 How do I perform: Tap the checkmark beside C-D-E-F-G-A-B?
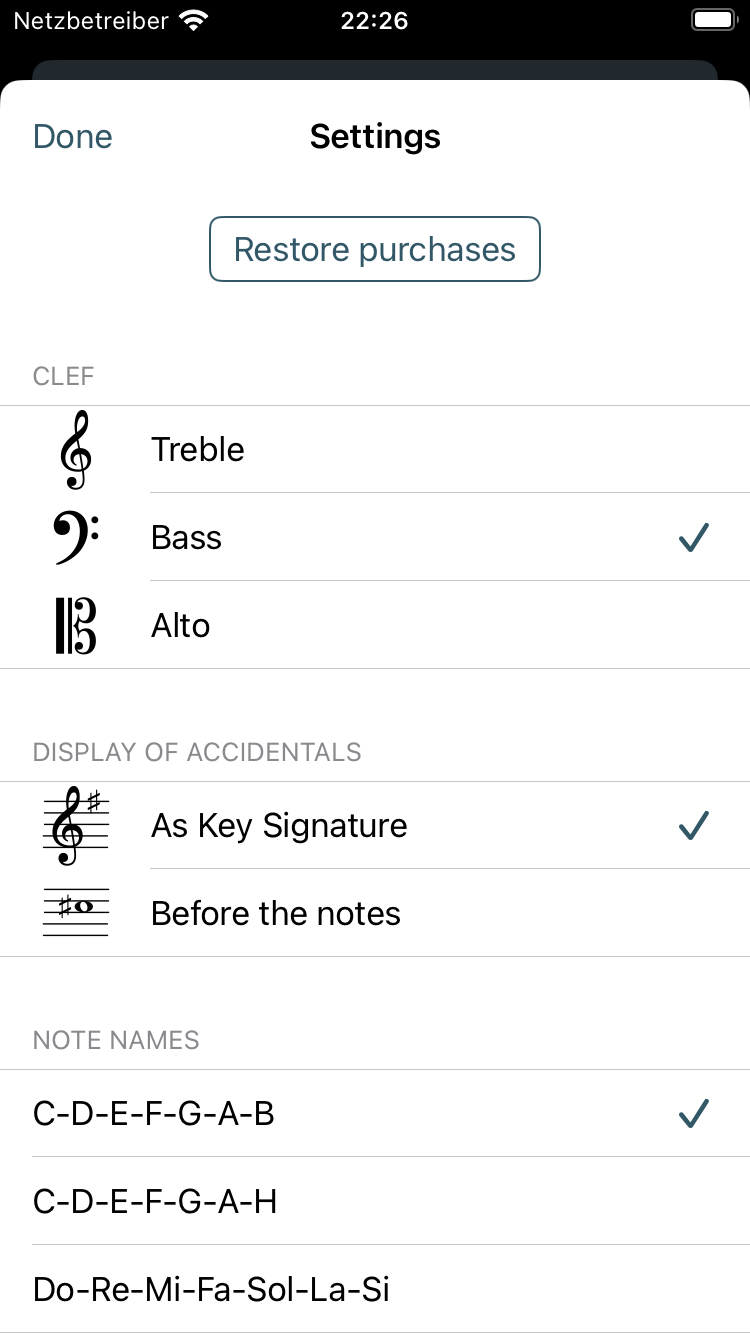[x=693, y=1114]
